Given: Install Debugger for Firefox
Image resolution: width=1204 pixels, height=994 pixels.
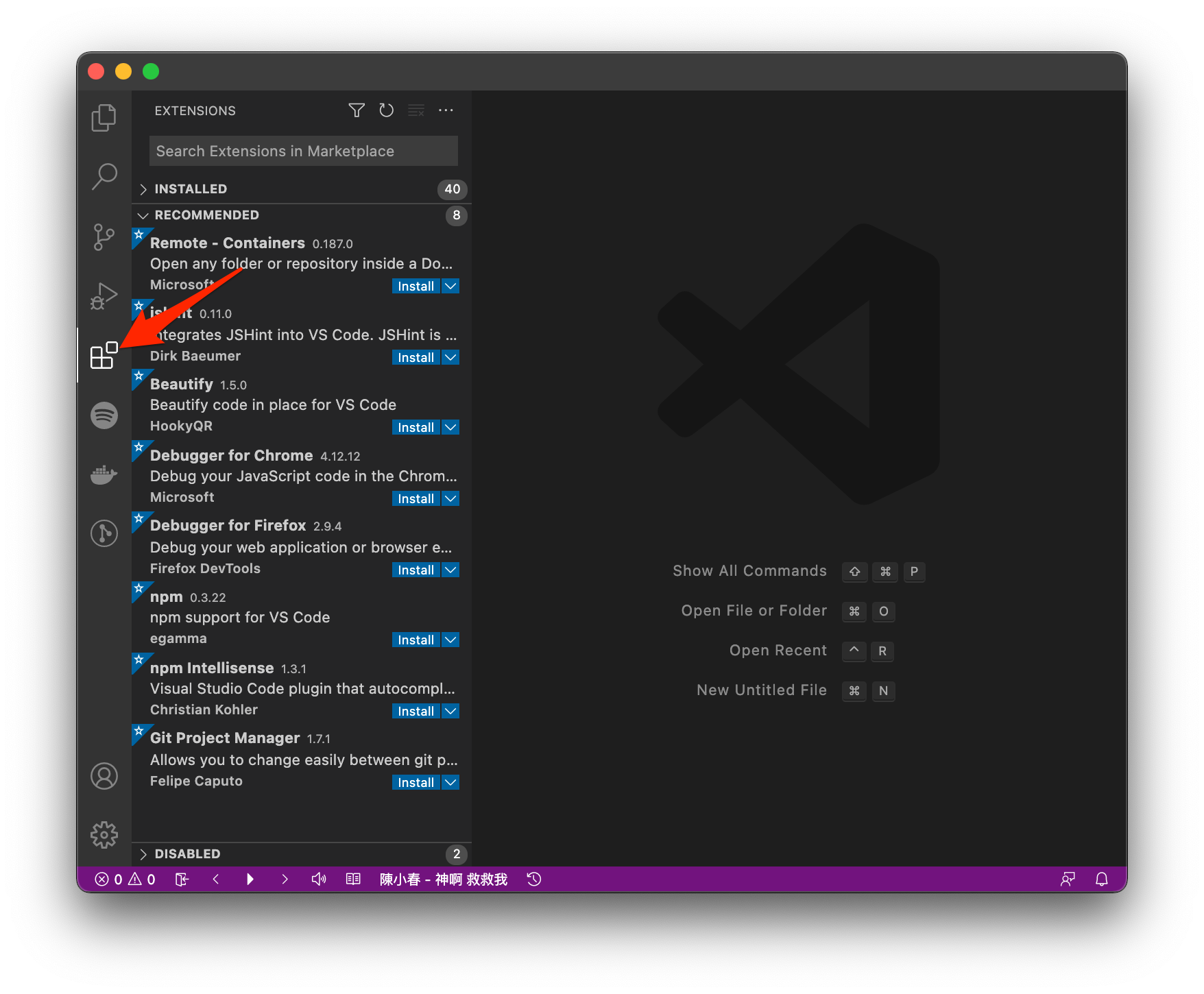Looking at the screenshot, I should click(416, 570).
